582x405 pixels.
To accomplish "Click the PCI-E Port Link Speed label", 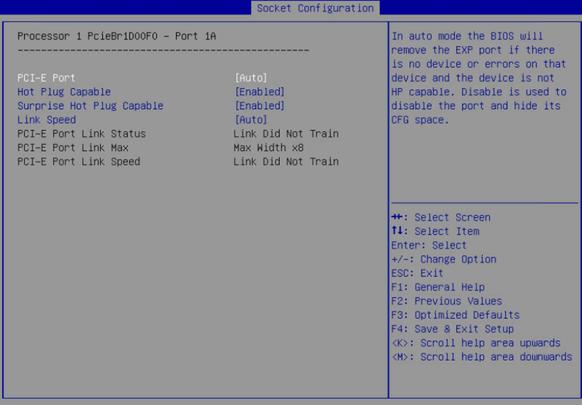I will (x=79, y=162).
